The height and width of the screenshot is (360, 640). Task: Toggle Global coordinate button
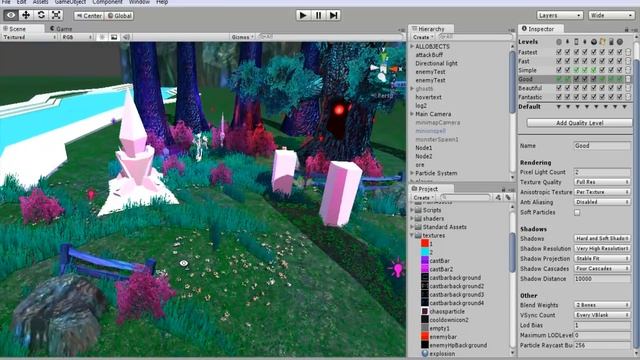pyautogui.click(x=119, y=16)
